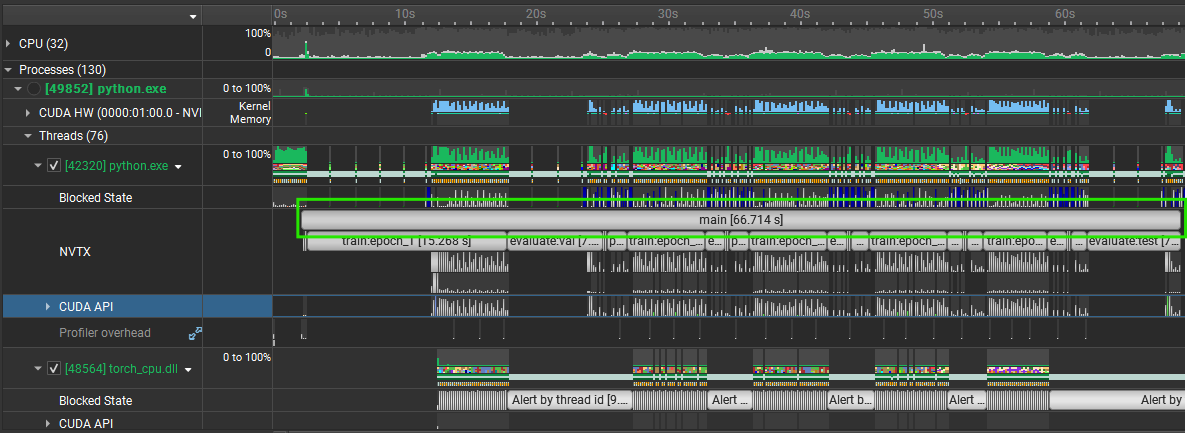1187x433 pixels.
Task: Select the Profiler overhead row label
Action: click(104, 332)
